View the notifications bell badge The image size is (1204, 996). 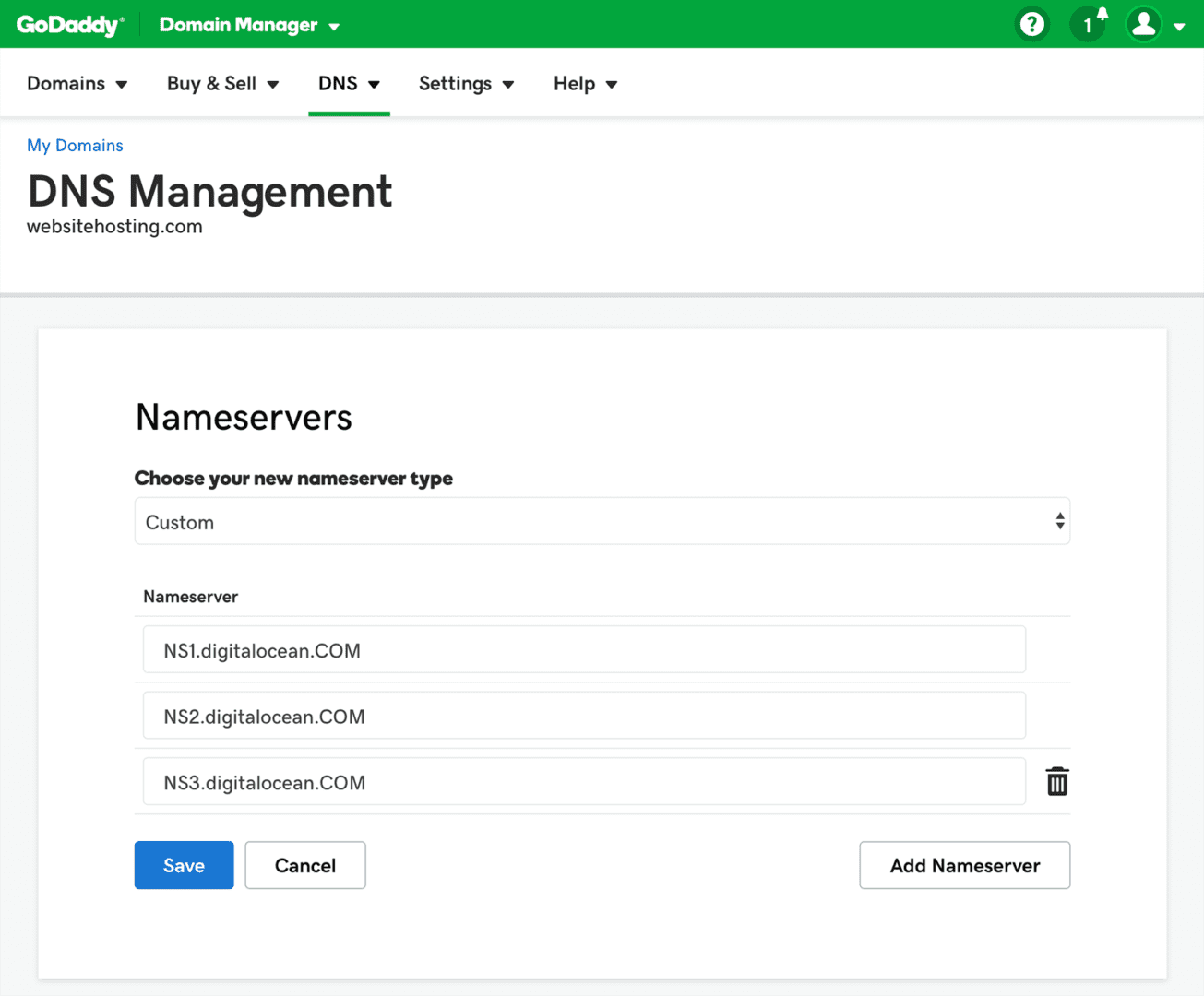(1090, 24)
